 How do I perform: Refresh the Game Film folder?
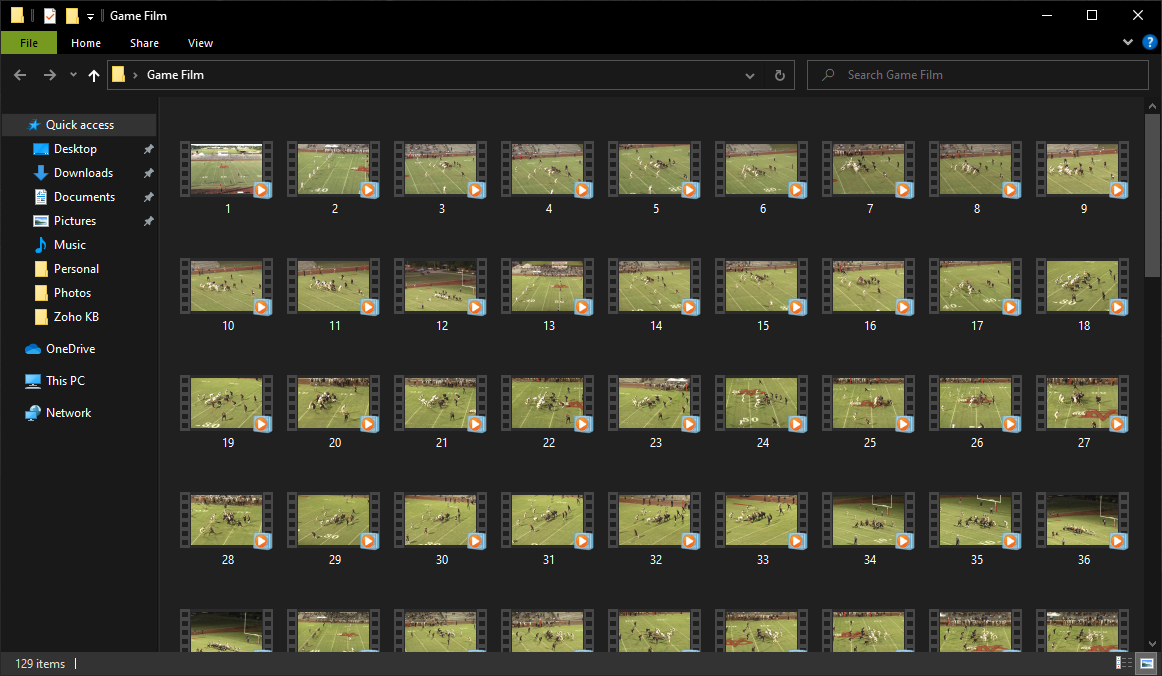(x=780, y=76)
